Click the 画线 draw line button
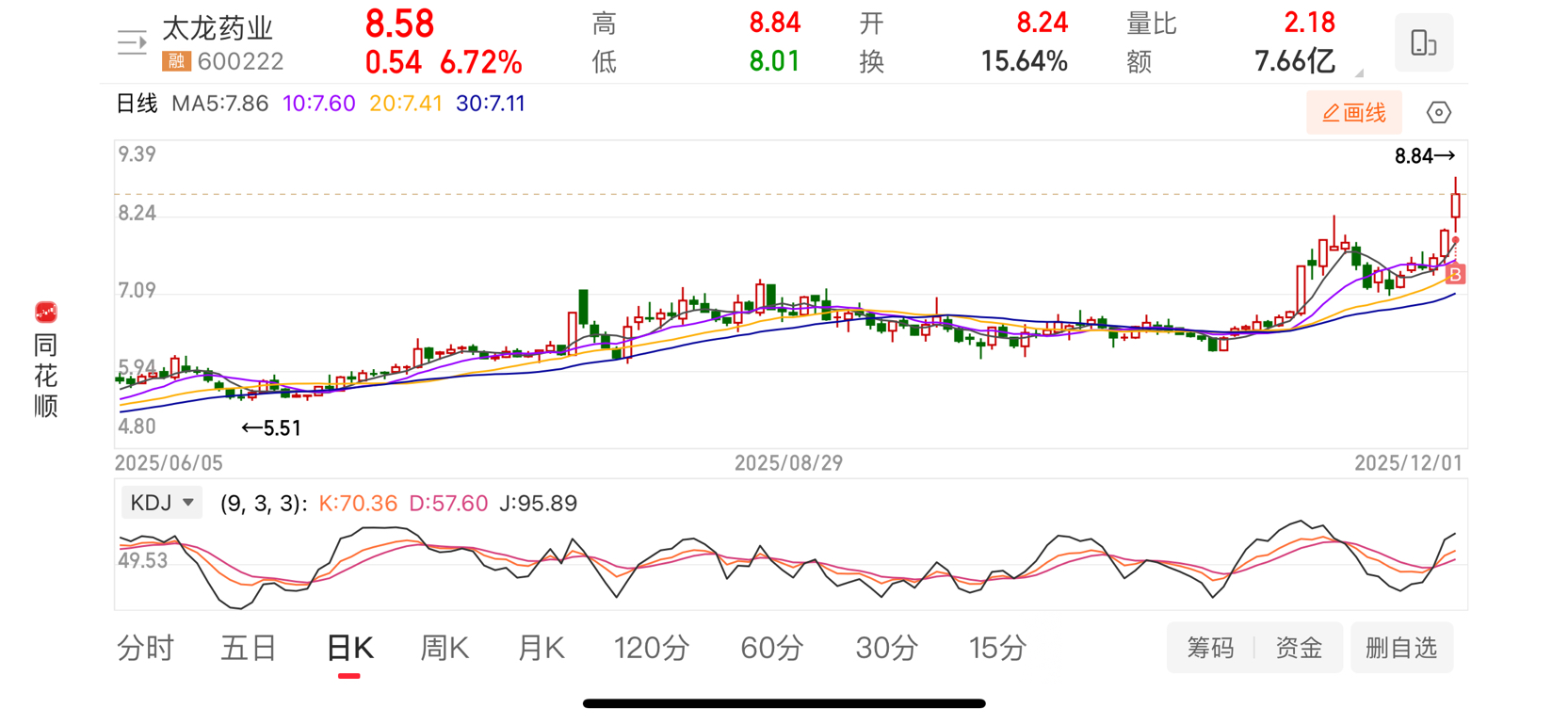 [x=1353, y=113]
